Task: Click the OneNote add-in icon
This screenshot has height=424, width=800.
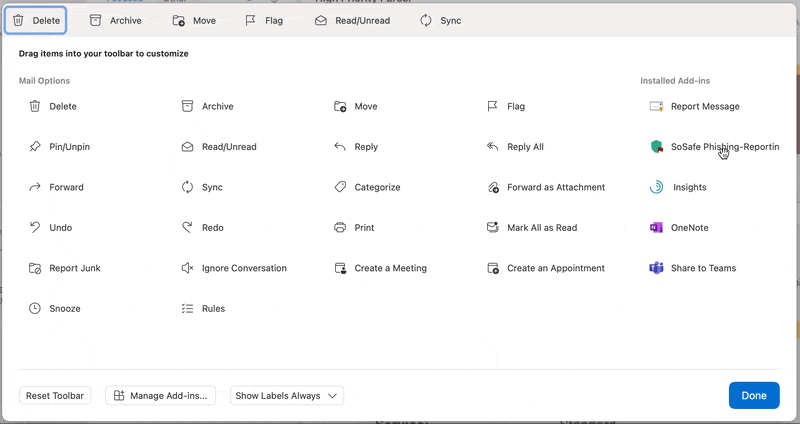Action: coord(656,228)
